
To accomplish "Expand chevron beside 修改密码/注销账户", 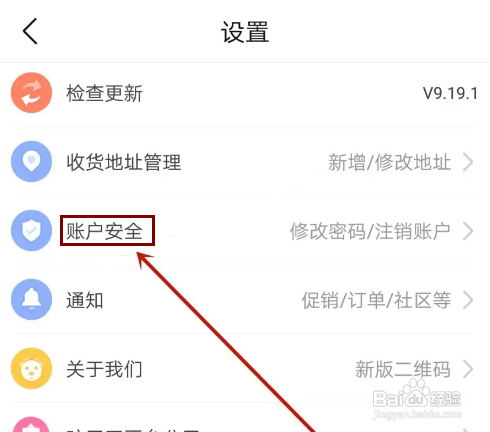I will (468, 231).
